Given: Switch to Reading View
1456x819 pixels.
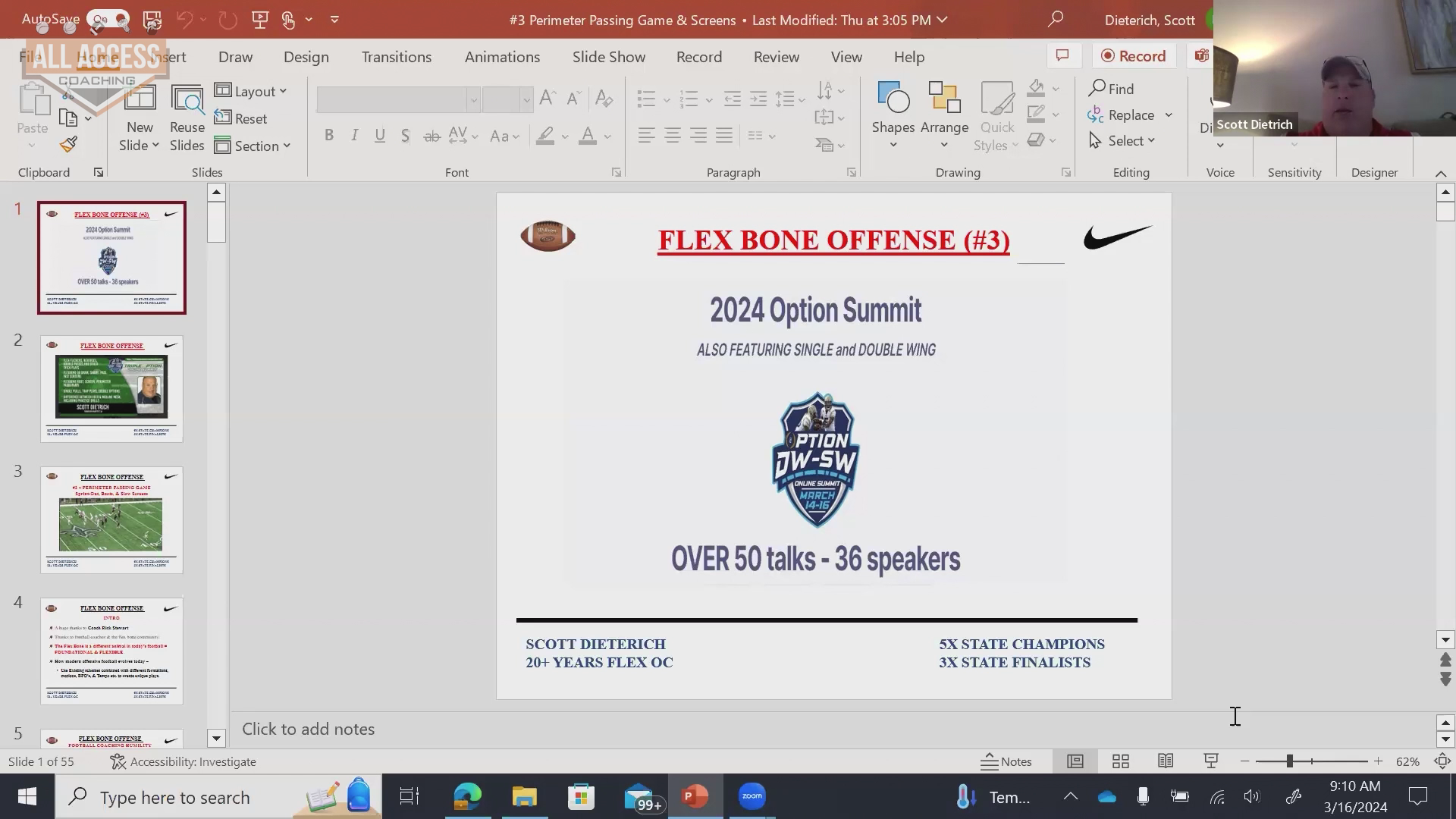Looking at the screenshot, I should (x=1166, y=761).
